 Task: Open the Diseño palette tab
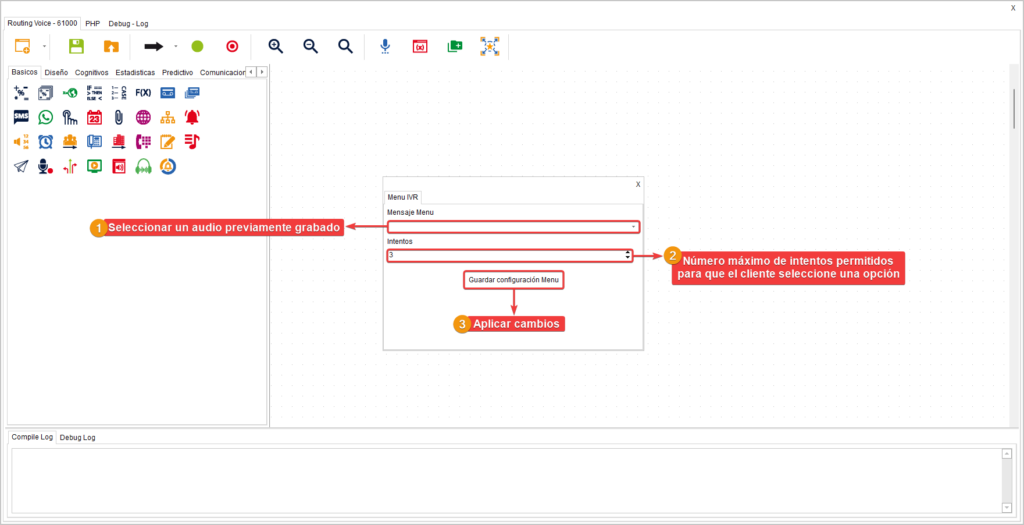coord(56,72)
